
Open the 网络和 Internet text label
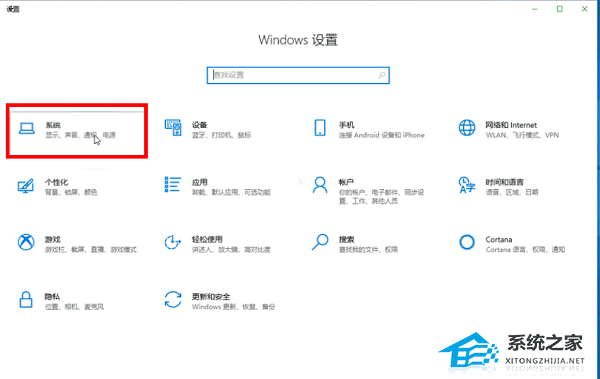511,125
